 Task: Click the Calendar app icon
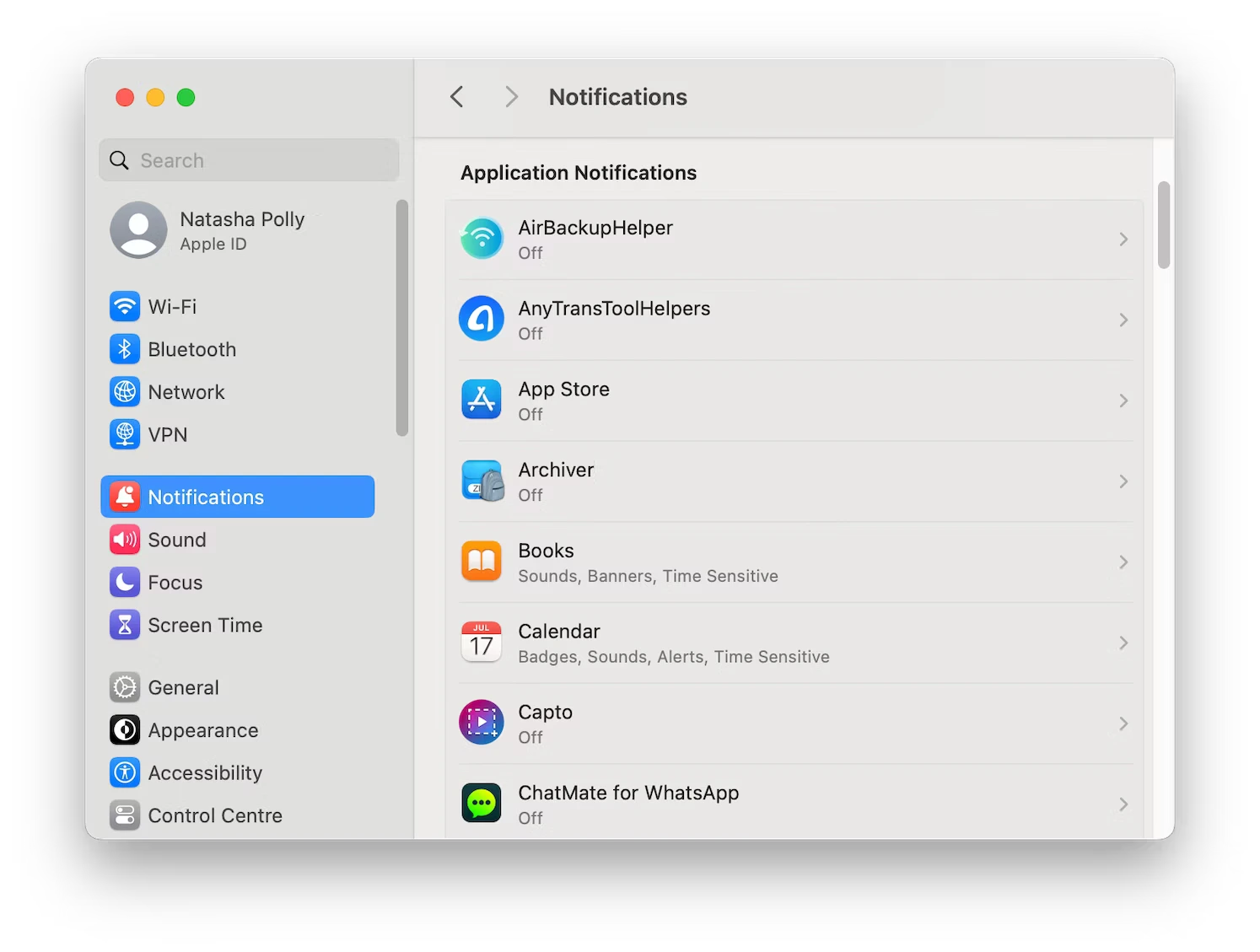click(x=482, y=643)
